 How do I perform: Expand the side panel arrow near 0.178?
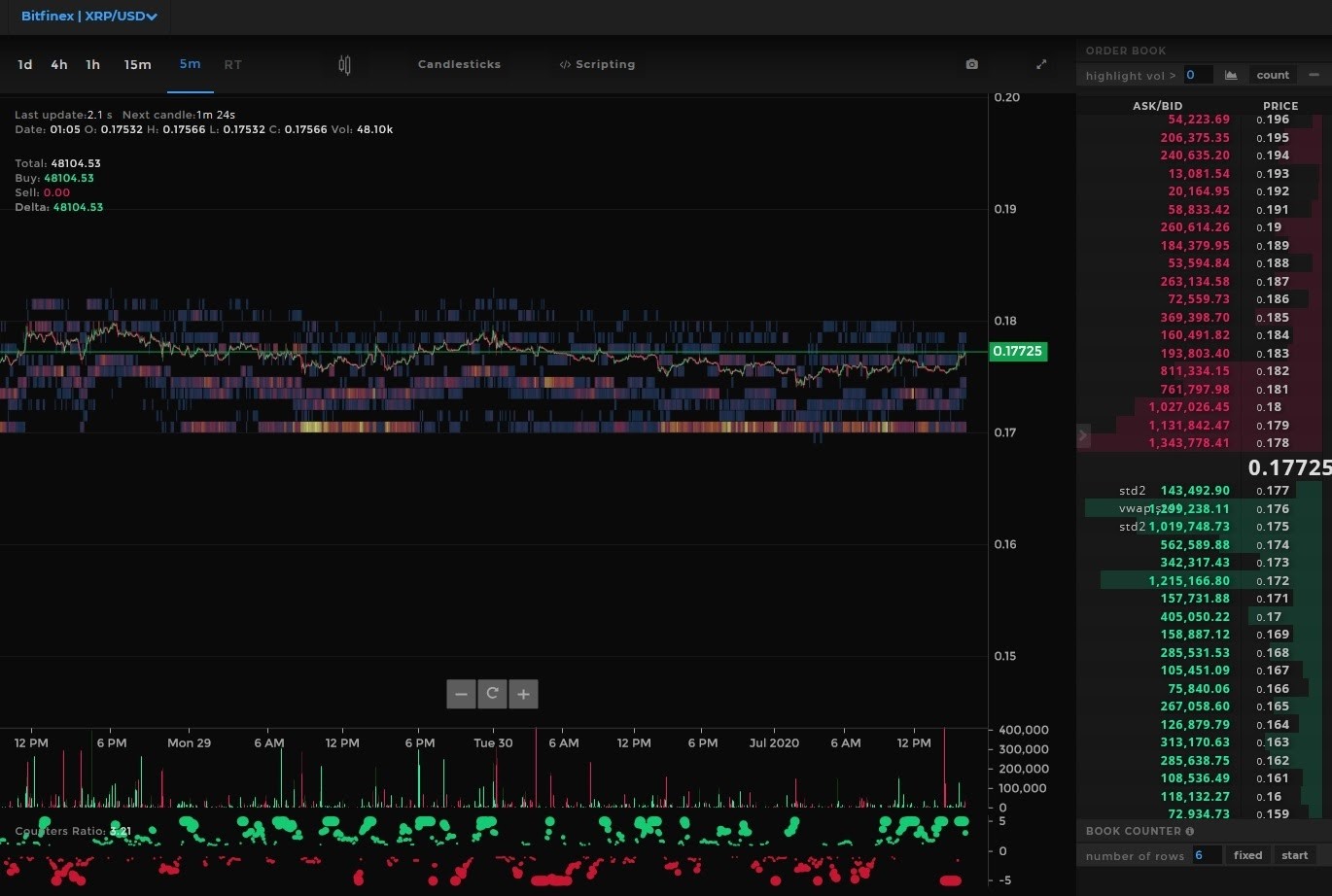[1083, 436]
